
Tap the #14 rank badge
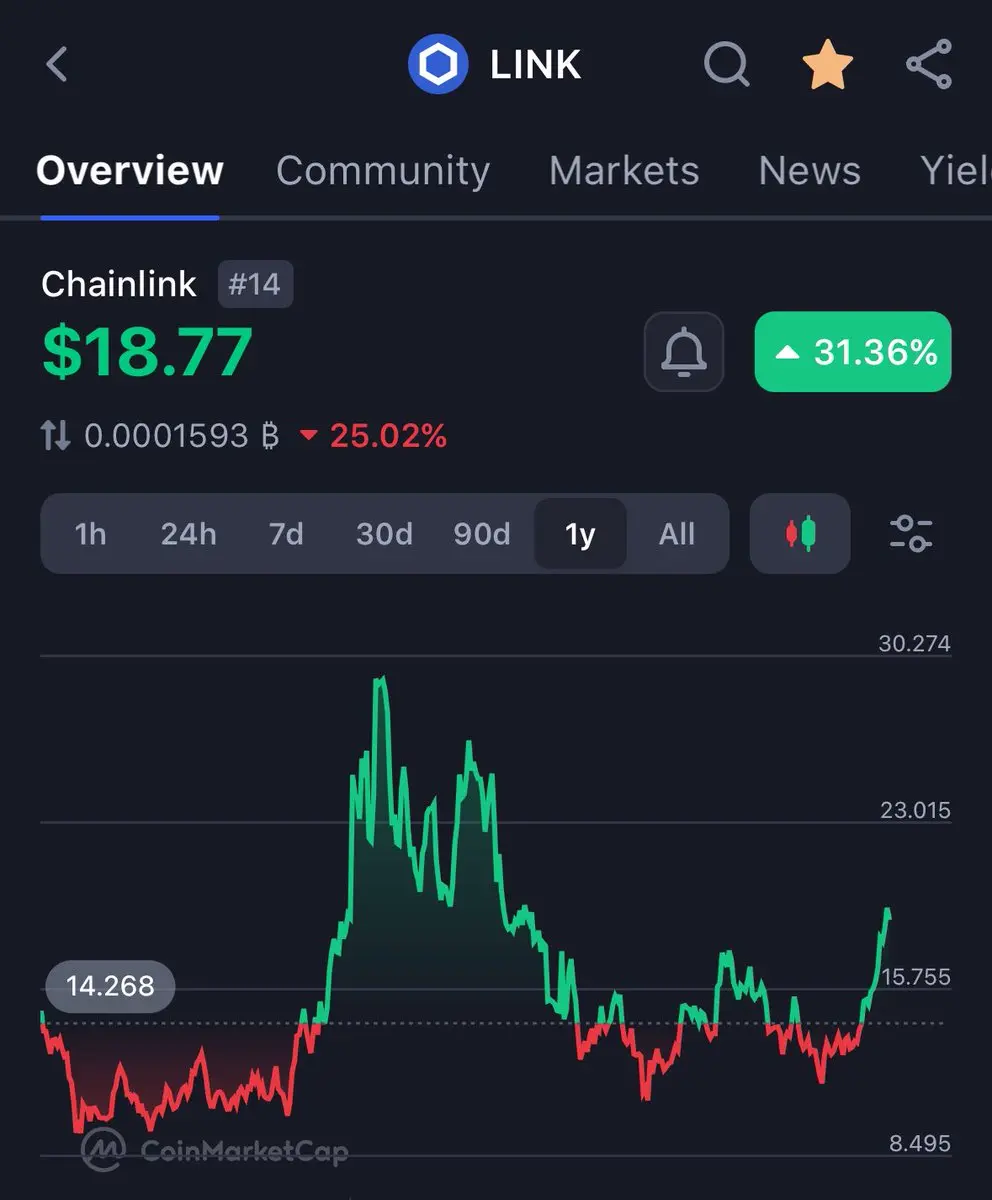point(255,285)
